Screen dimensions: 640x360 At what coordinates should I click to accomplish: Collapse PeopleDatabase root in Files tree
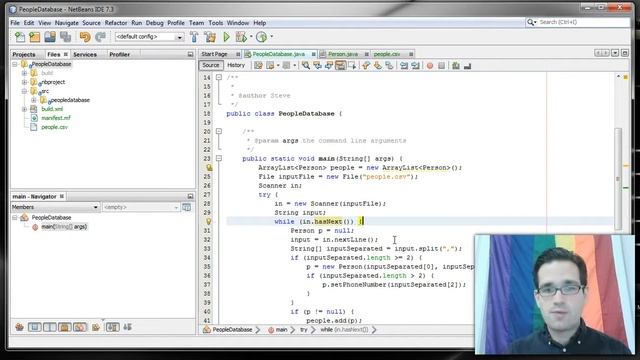(x=15, y=64)
